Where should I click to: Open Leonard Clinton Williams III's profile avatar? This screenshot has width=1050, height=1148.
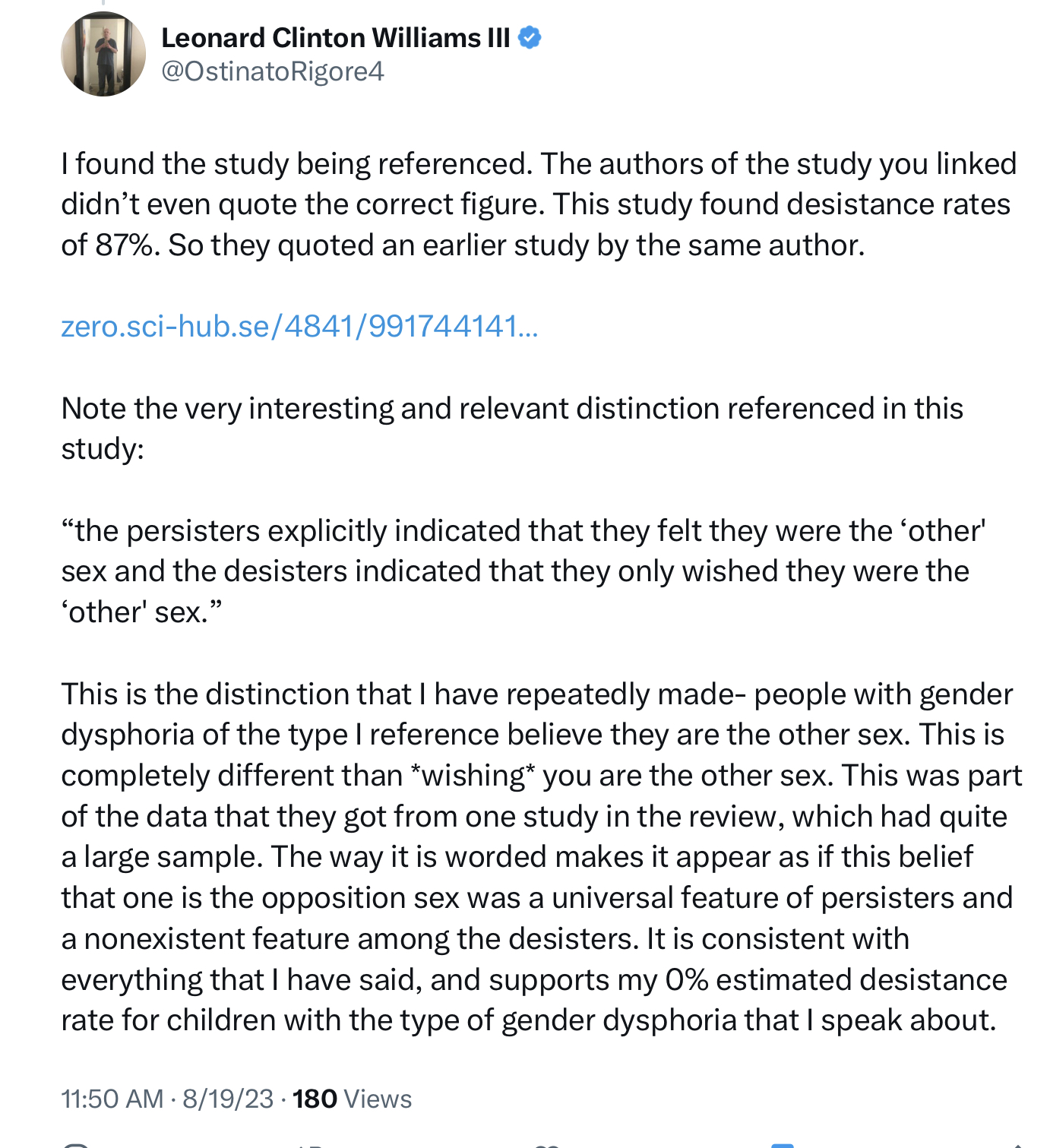[x=103, y=55]
